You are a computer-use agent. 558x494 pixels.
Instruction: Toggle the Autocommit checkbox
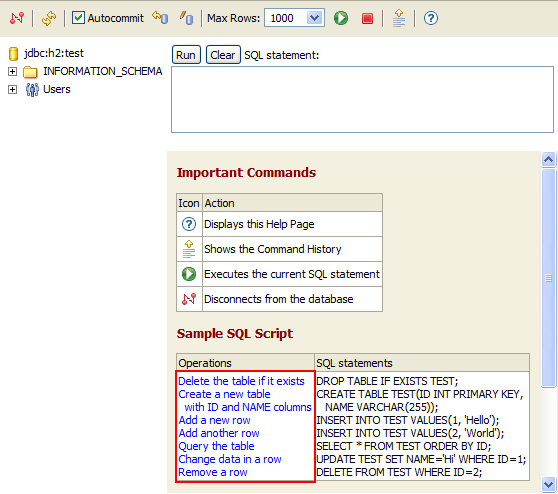tap(78, 17)
